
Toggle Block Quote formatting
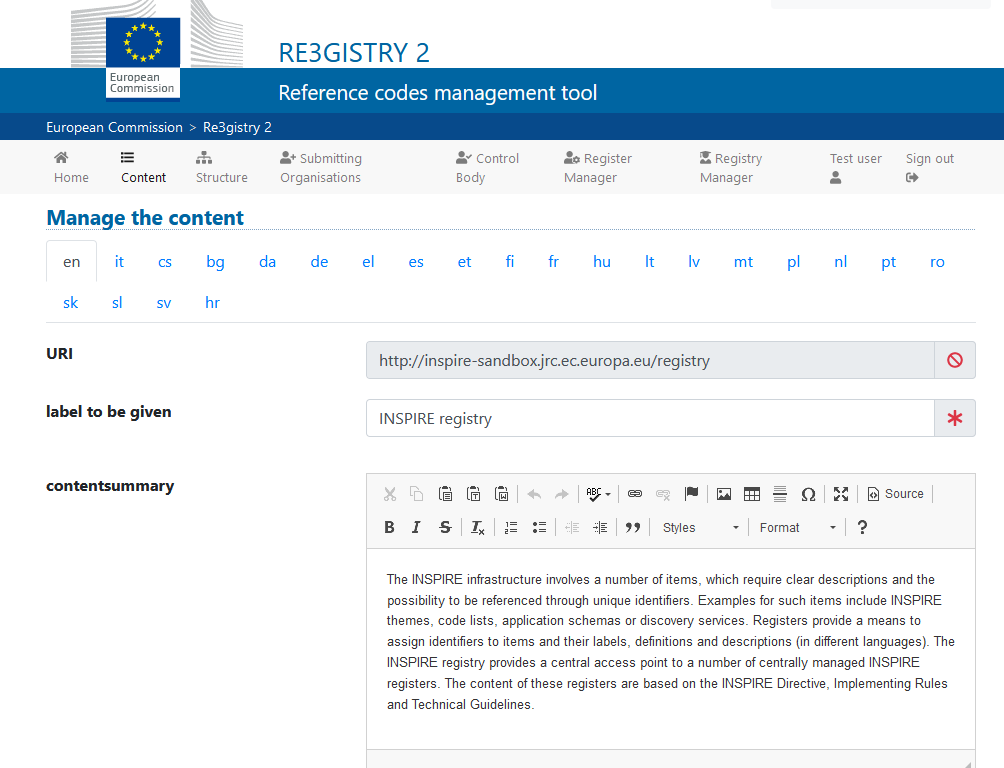(x=633, y=527)
